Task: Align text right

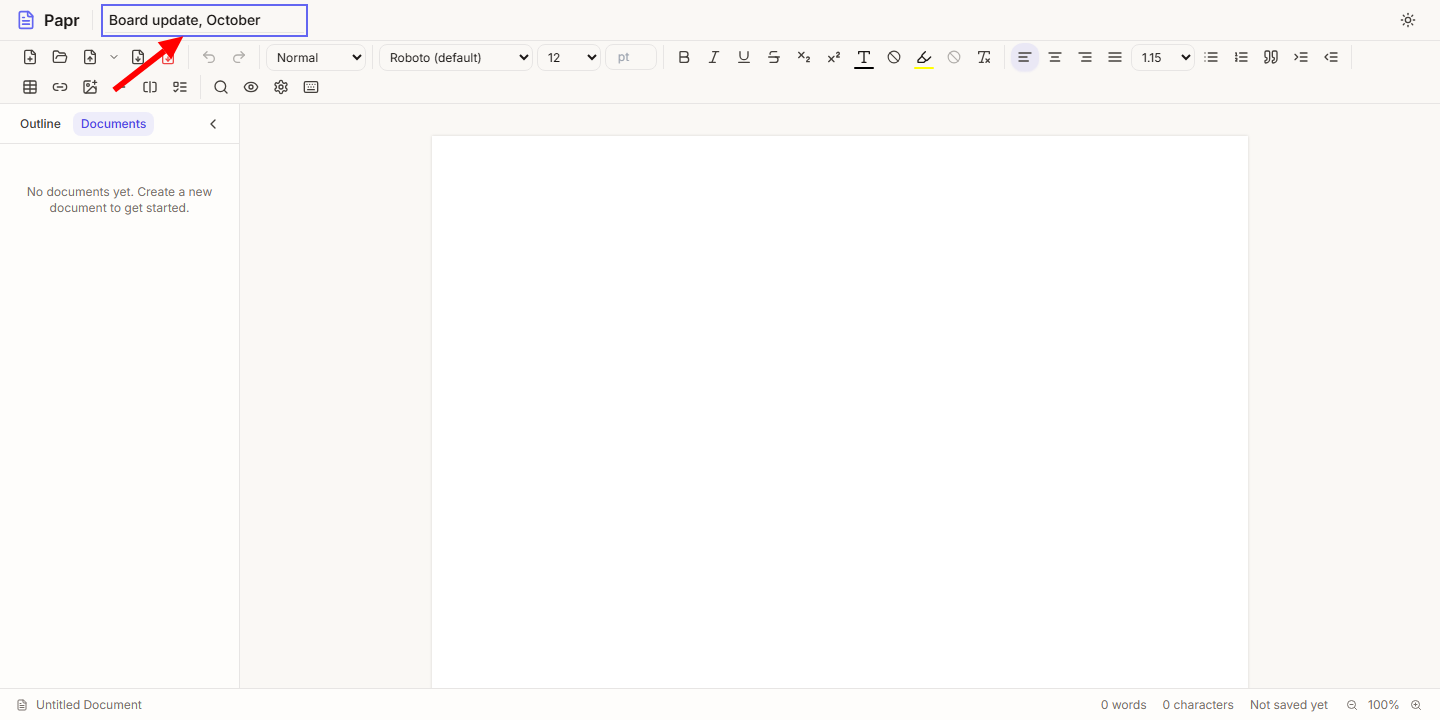Action: click(x=1085, y=57)
